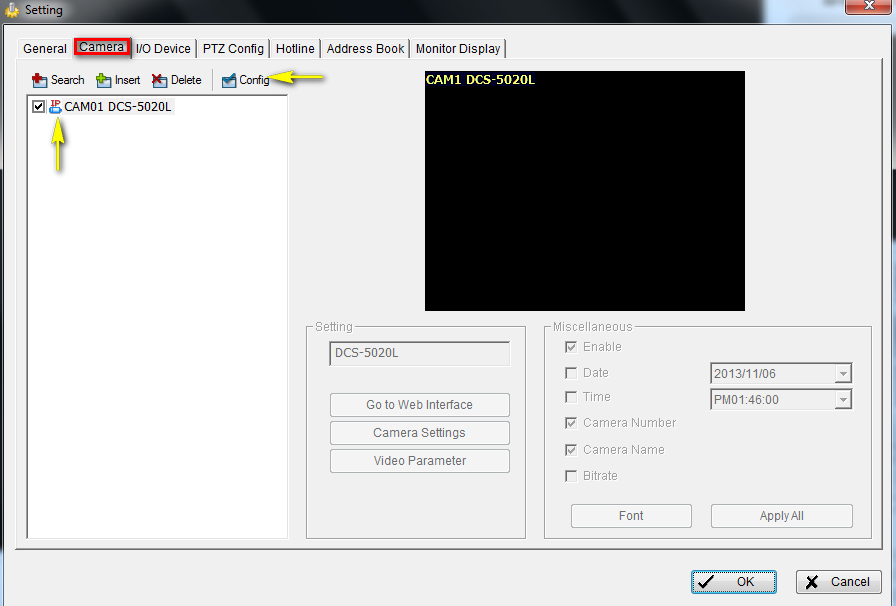Open the Address Book tab
Screen dimensions: 896x606
tap(365, 49)
